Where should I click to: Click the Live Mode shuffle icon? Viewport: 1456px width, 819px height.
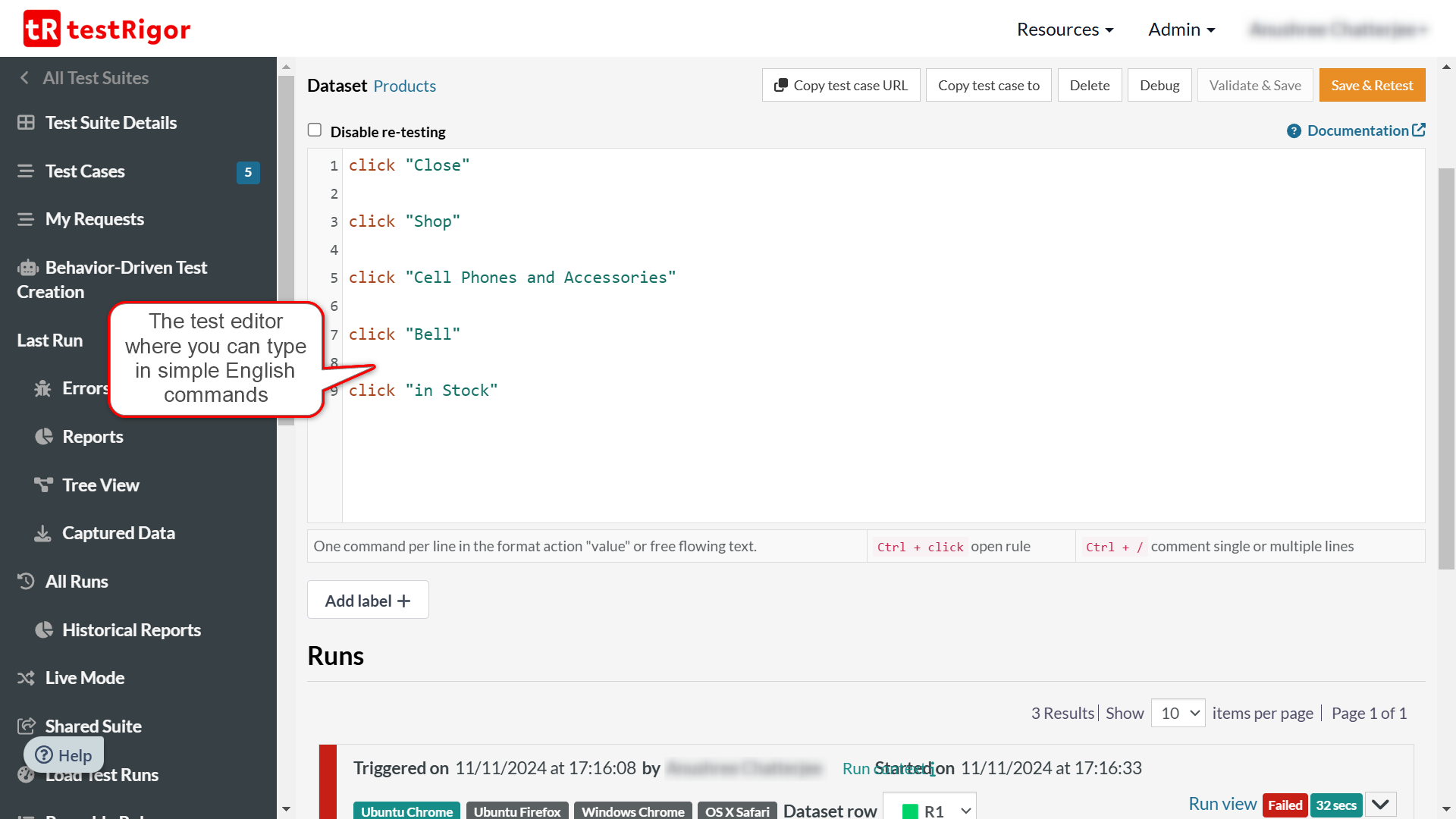pyautogui.click(x=26, y=678)
